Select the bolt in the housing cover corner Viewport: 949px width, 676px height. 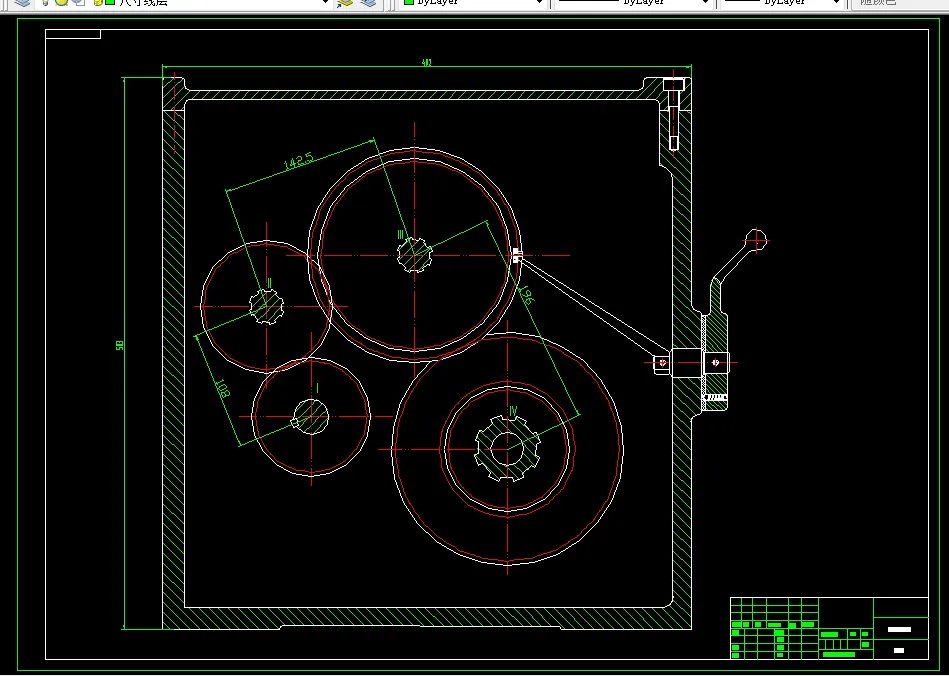pos(674,114)
